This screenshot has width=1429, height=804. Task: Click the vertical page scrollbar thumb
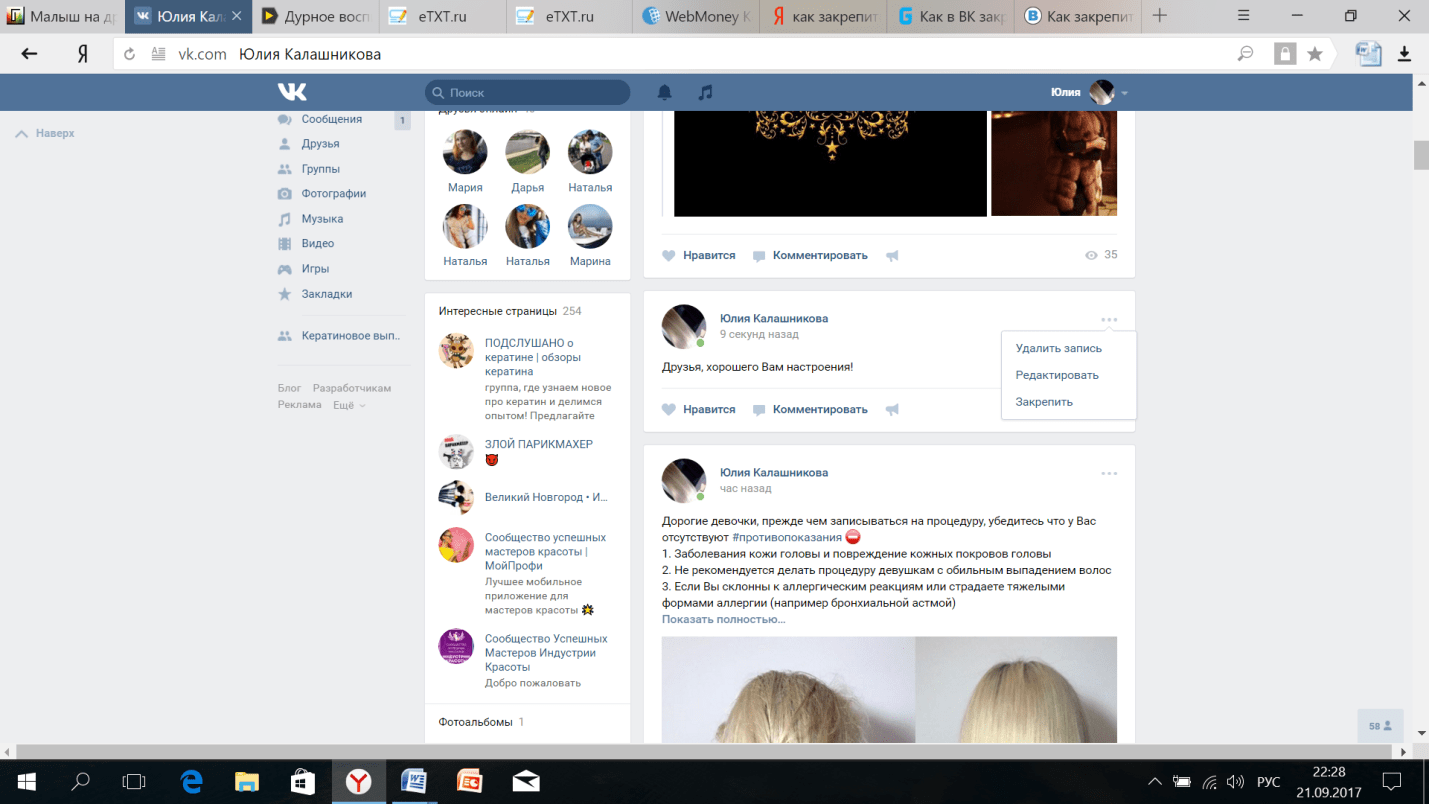tap(1420, 155)
